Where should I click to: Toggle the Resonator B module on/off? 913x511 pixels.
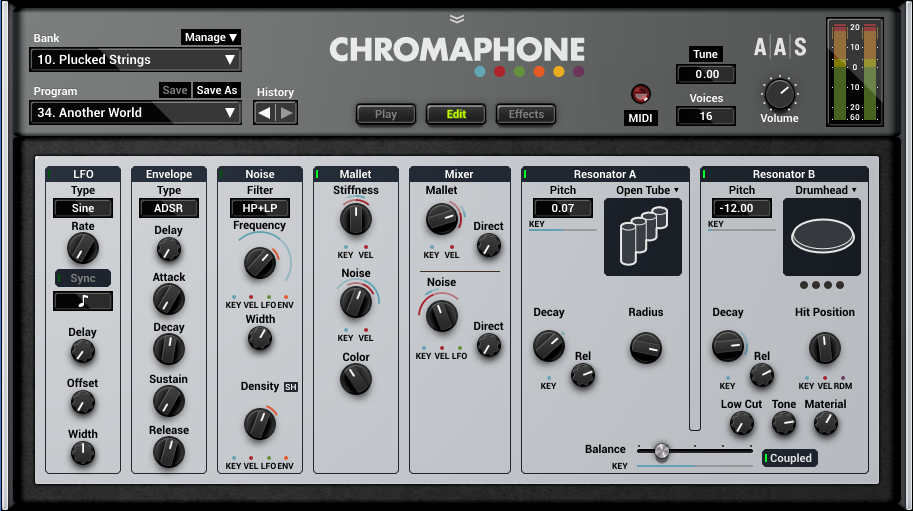point(703,174)
